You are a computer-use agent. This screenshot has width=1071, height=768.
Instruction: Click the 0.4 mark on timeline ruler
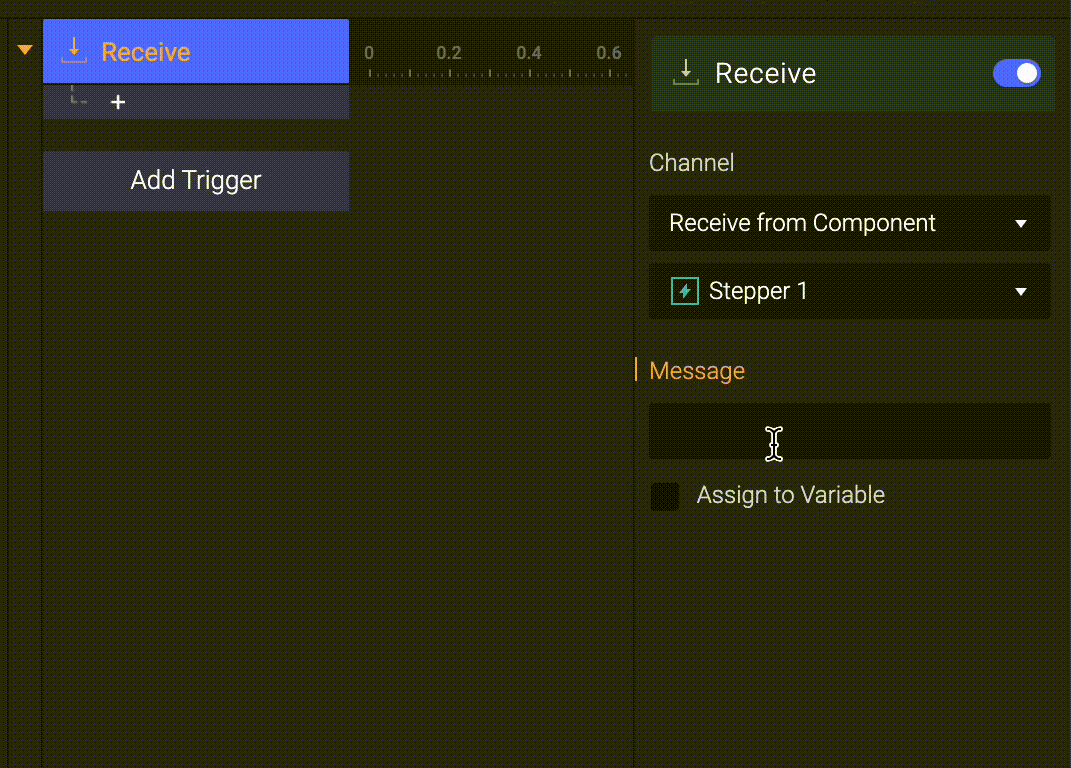[x=529, y=53]
